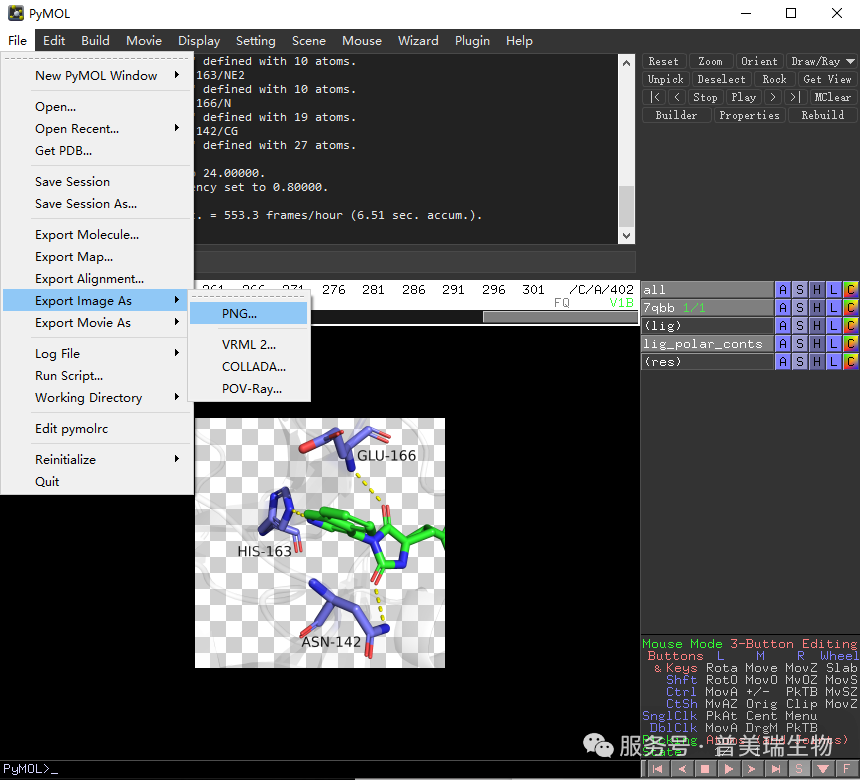The height and width of the screenshot is (780, 860).
Task: Click the Deselect button
Action: pyautogui.click(x=721, y=80)
